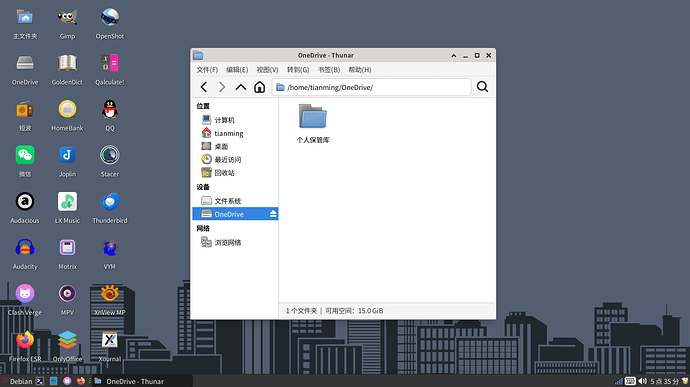The height and width of the screenshot is (387, 690).
Task: Open the Thunar search tool
Action: (x=483, y=87)
